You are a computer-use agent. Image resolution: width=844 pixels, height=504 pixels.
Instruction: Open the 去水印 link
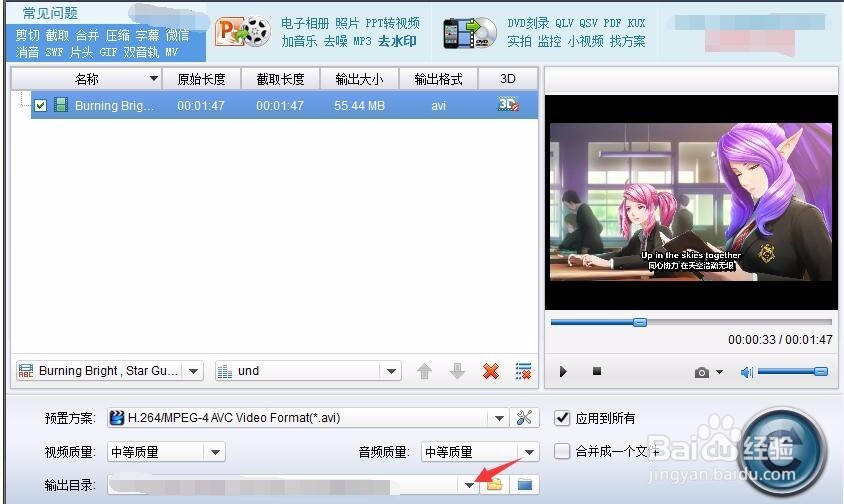pyautogui.click(x=397, y=41)
